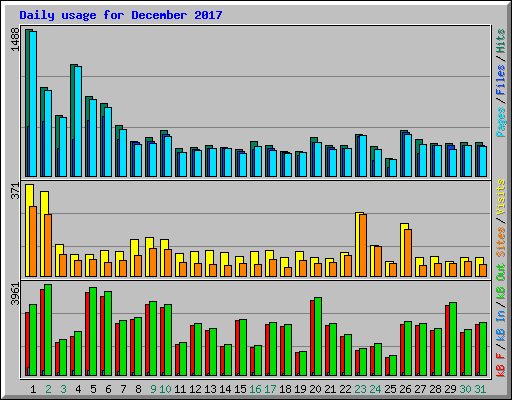This screenshot has height=400, width=512.
Task: Click day 26 on the x-axis
Action: coord(405,389)
